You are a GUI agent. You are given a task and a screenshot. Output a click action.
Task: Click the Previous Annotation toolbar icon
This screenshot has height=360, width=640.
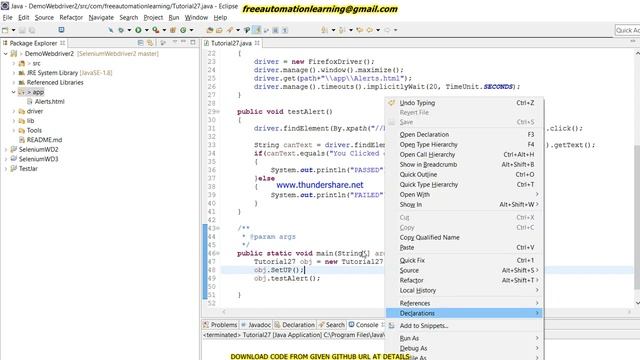click(342, 30)
